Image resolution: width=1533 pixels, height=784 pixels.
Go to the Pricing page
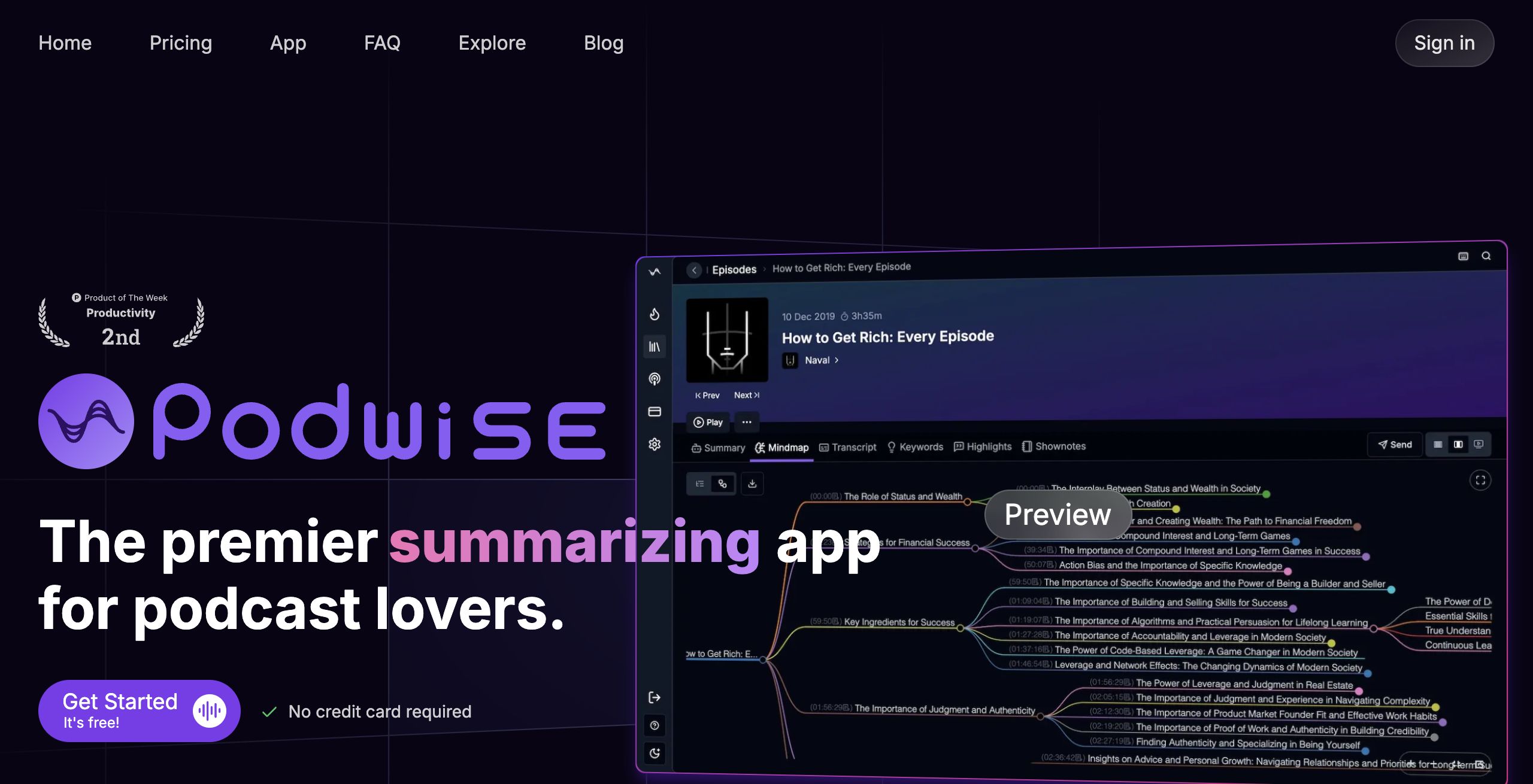[180, 43]
